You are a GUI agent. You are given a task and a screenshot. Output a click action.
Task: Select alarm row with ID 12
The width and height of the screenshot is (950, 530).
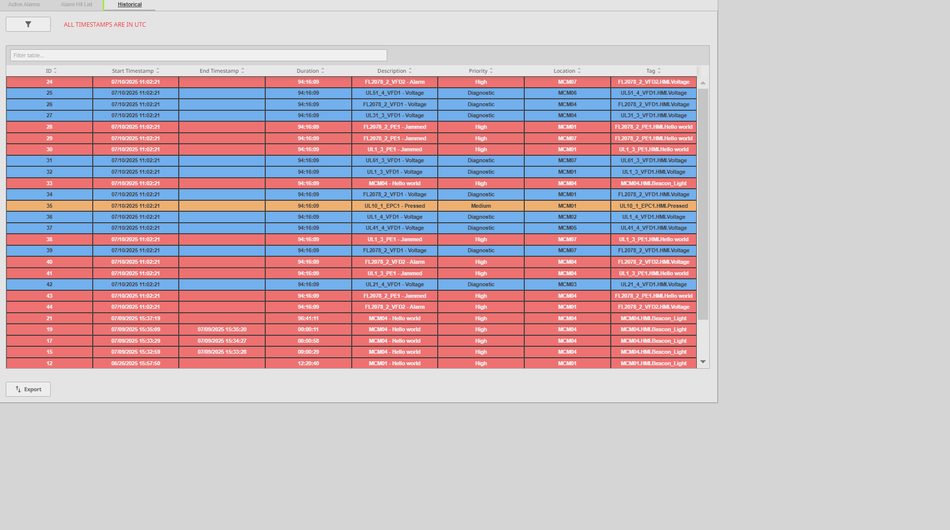(x=350, y=363)
